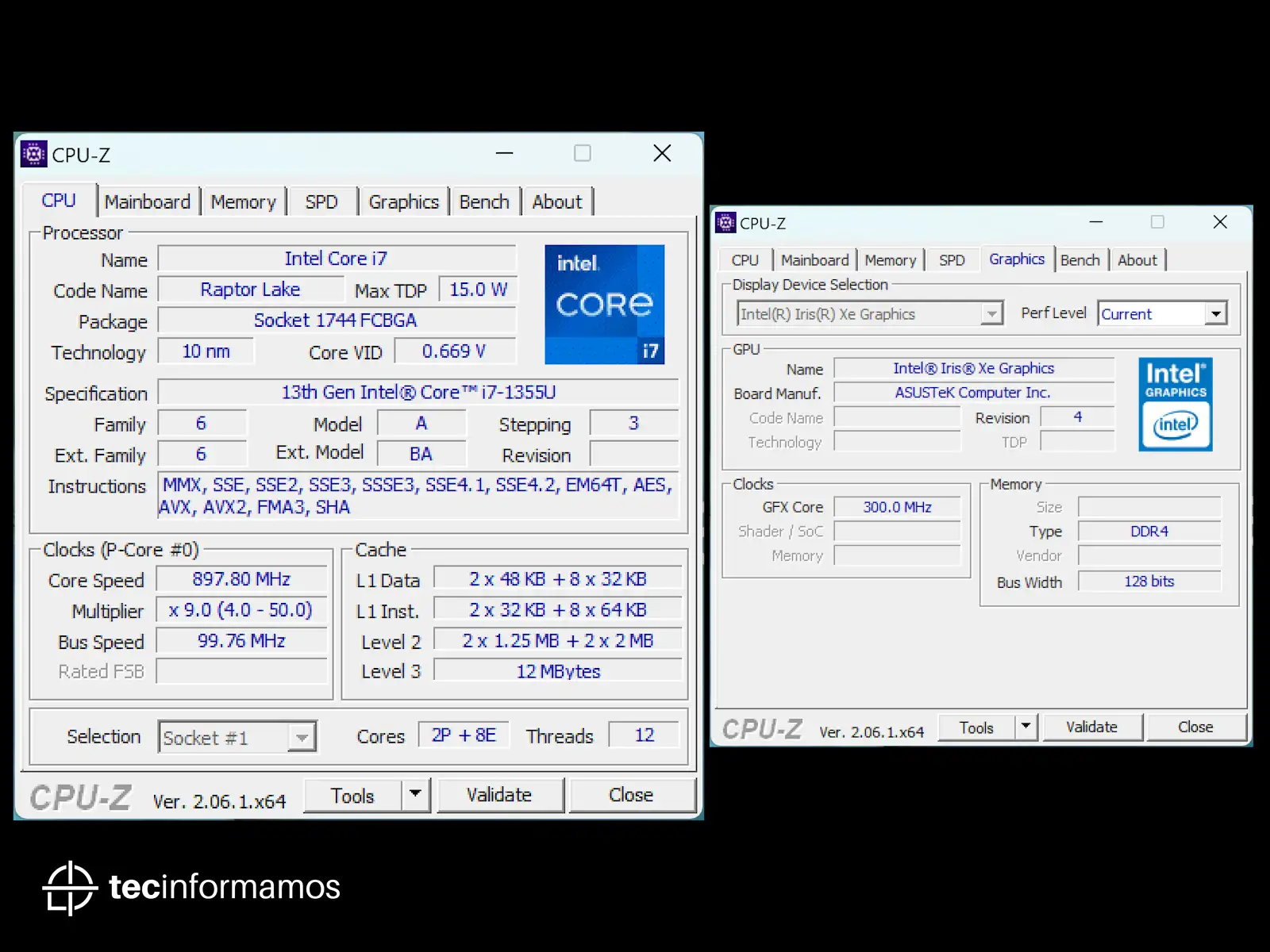
Task: Click the Intel Core i7 logo badge
Action: (604, 305)
